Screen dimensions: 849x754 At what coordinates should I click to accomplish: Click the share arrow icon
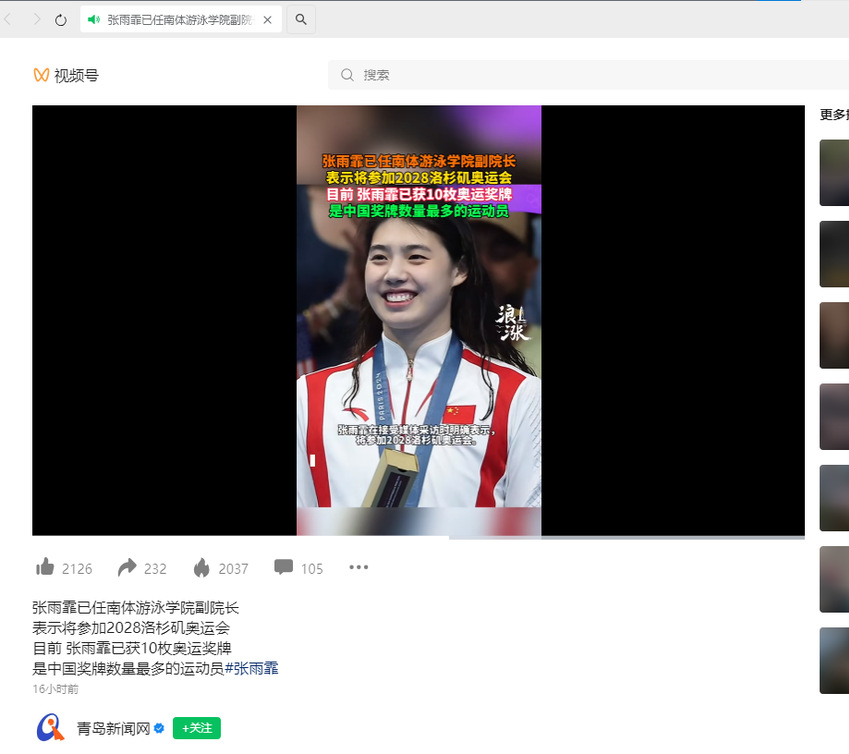pyautogui.click(x=127, y=568)
